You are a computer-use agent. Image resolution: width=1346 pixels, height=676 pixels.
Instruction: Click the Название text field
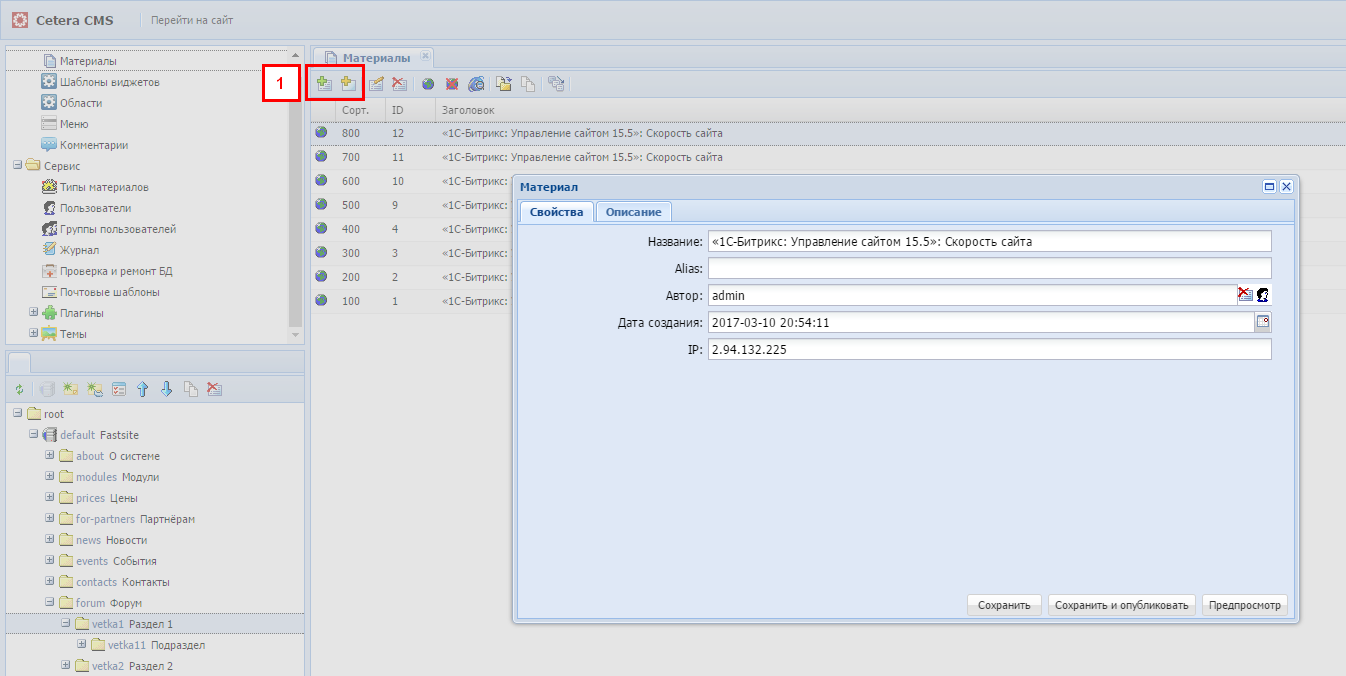(x=990, y=241)
